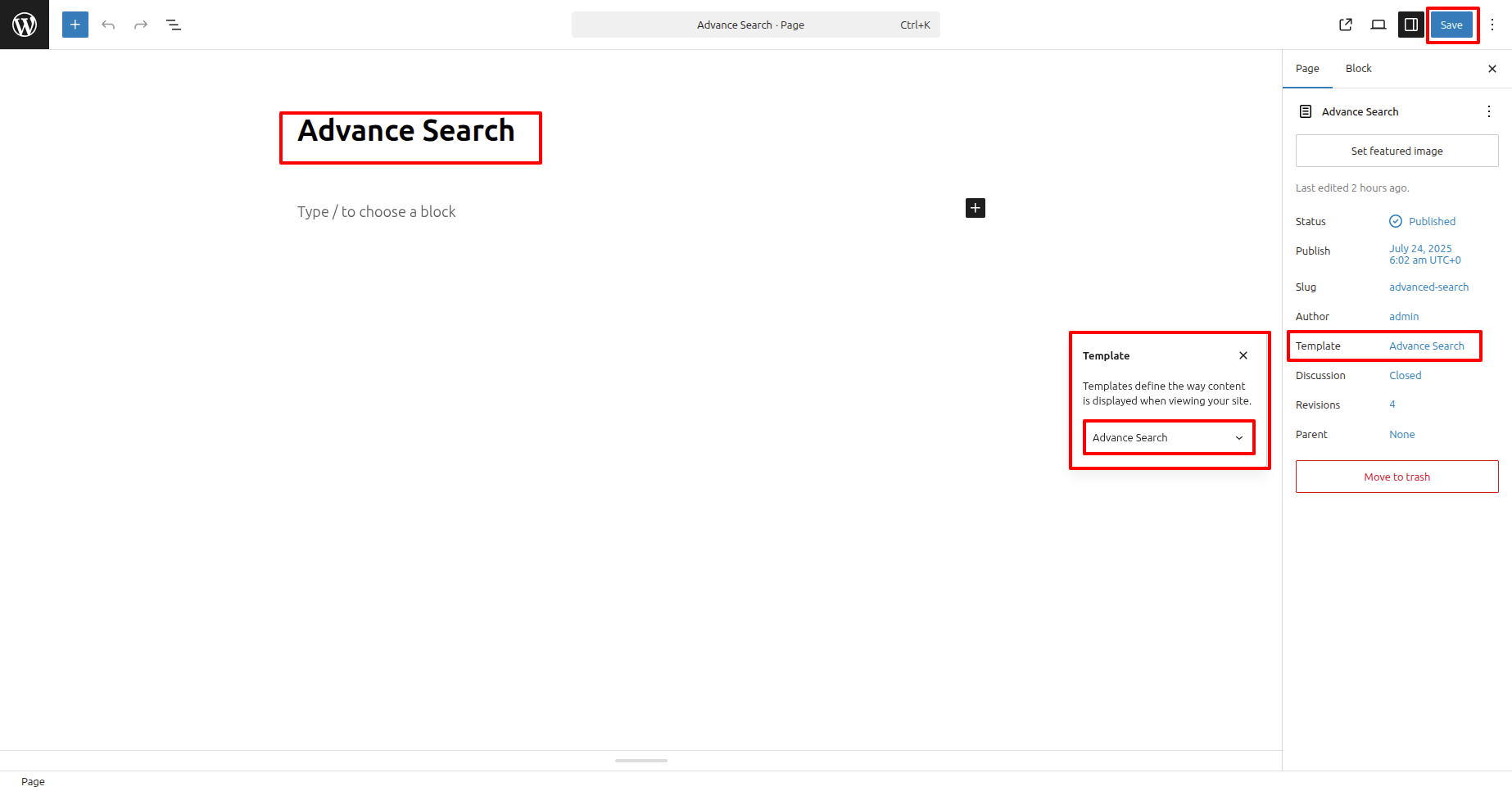The height and width of the screenshot is (791, 1512).
Task: Click the inline add block button
Action: (x=975, y=208)
